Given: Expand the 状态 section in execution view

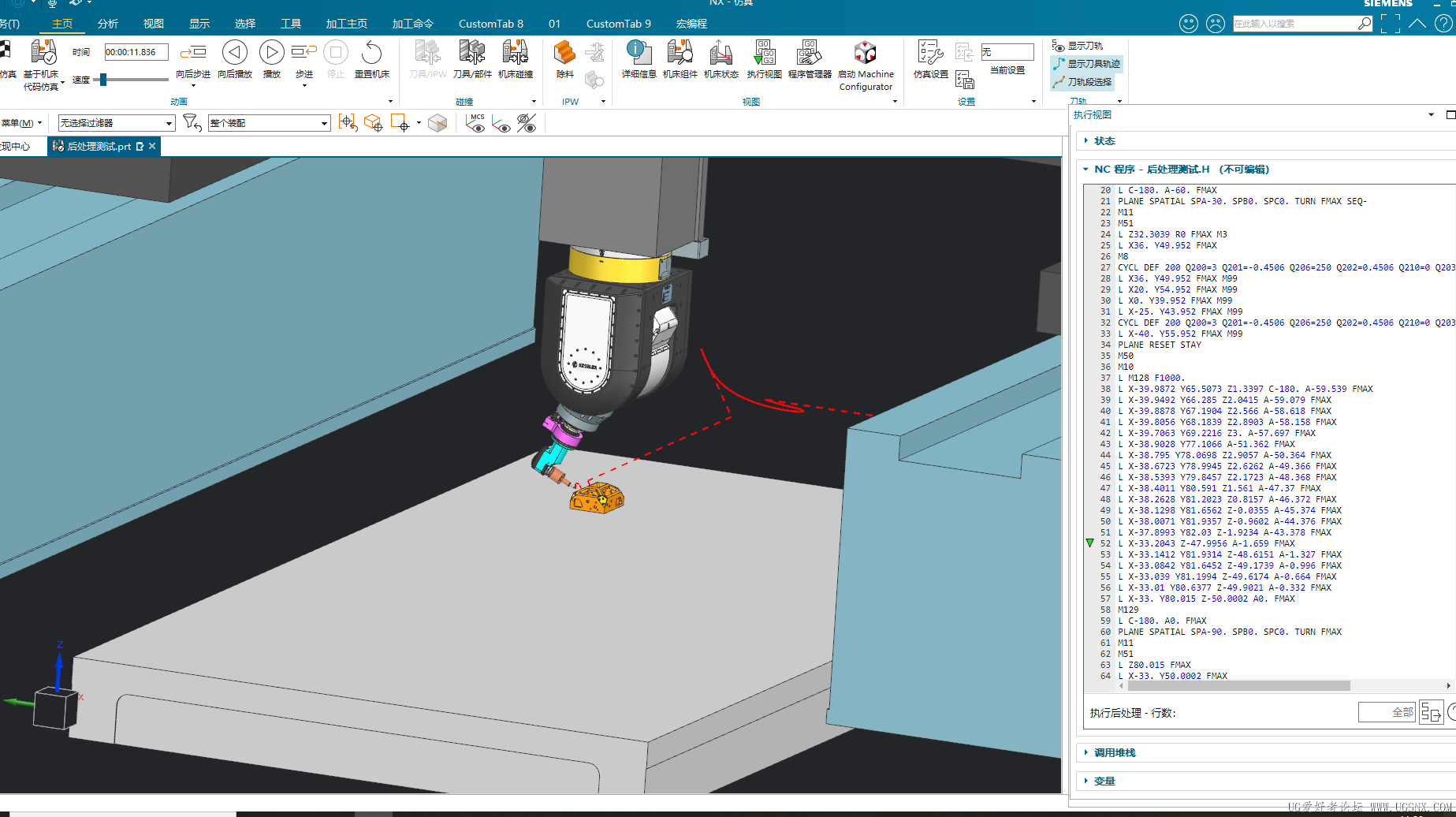Looking at the screenshot, I should click(x=1104, y=141).
